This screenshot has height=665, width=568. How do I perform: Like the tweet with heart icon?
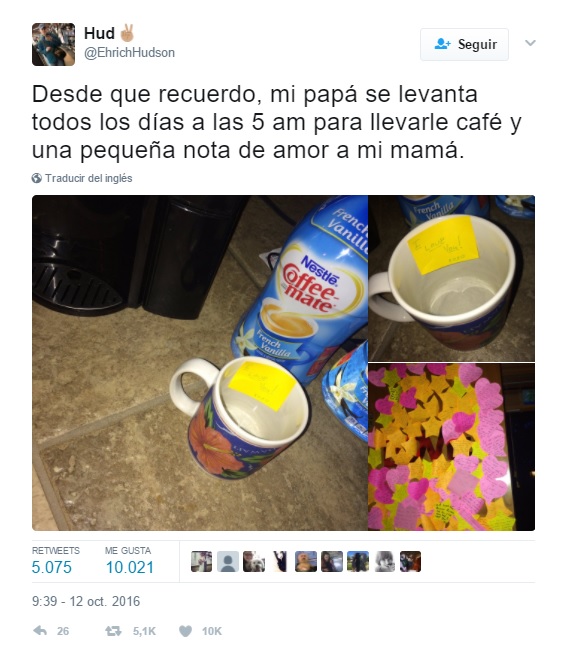185,631
